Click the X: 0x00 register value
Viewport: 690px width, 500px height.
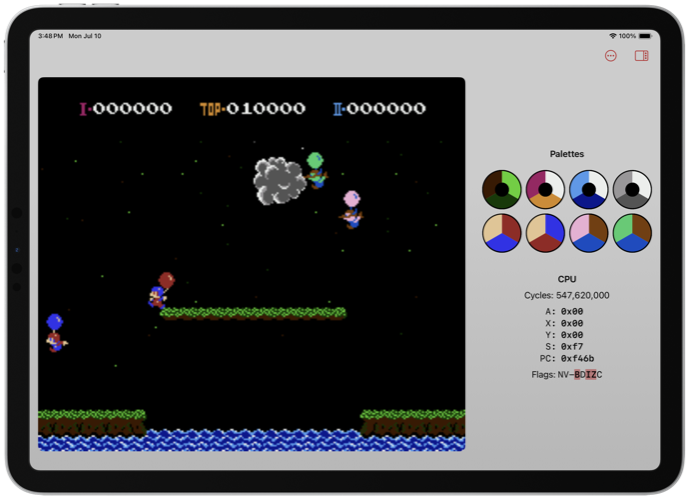564,324
